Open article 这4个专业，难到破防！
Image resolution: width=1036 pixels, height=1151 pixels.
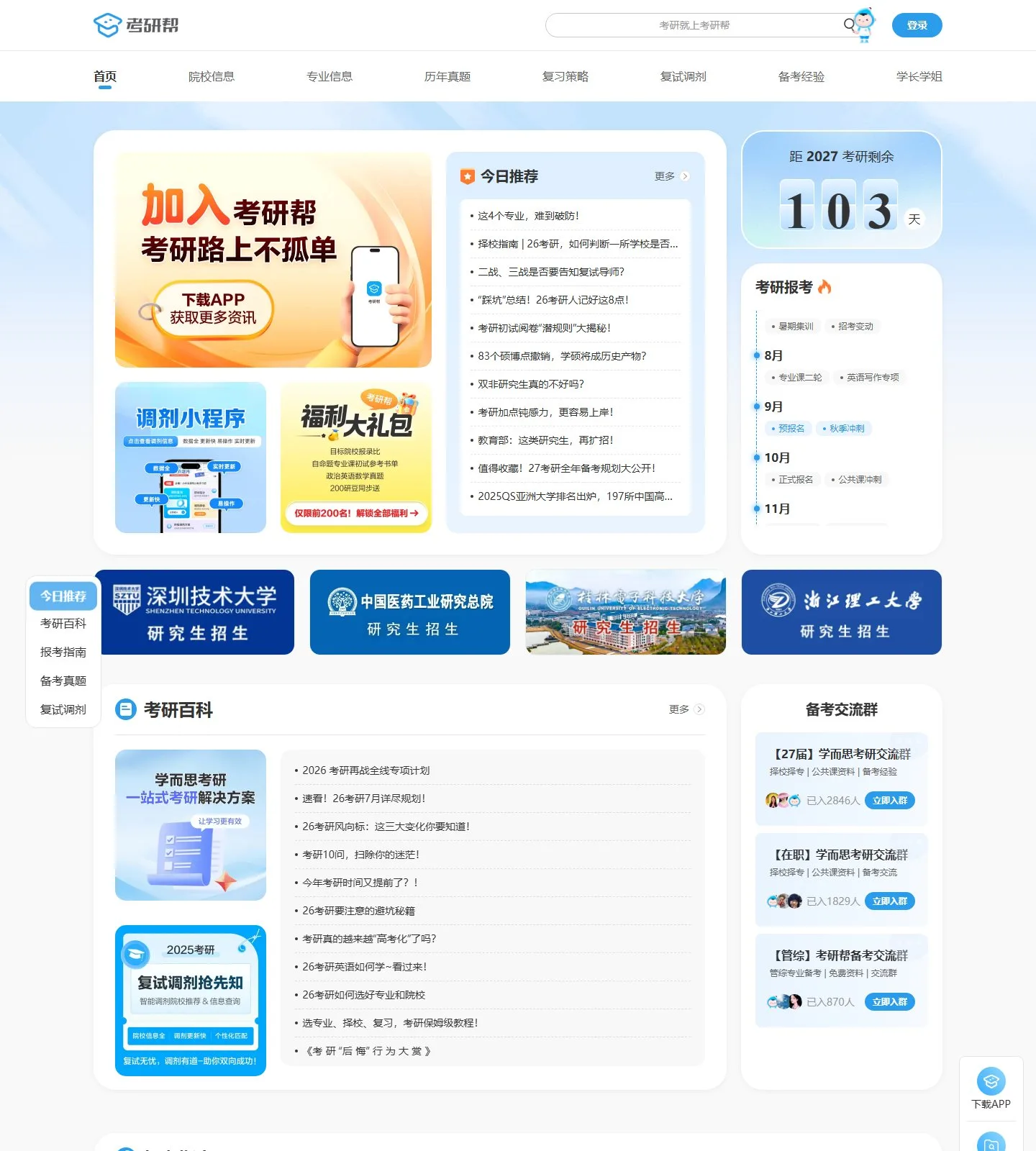528,216
